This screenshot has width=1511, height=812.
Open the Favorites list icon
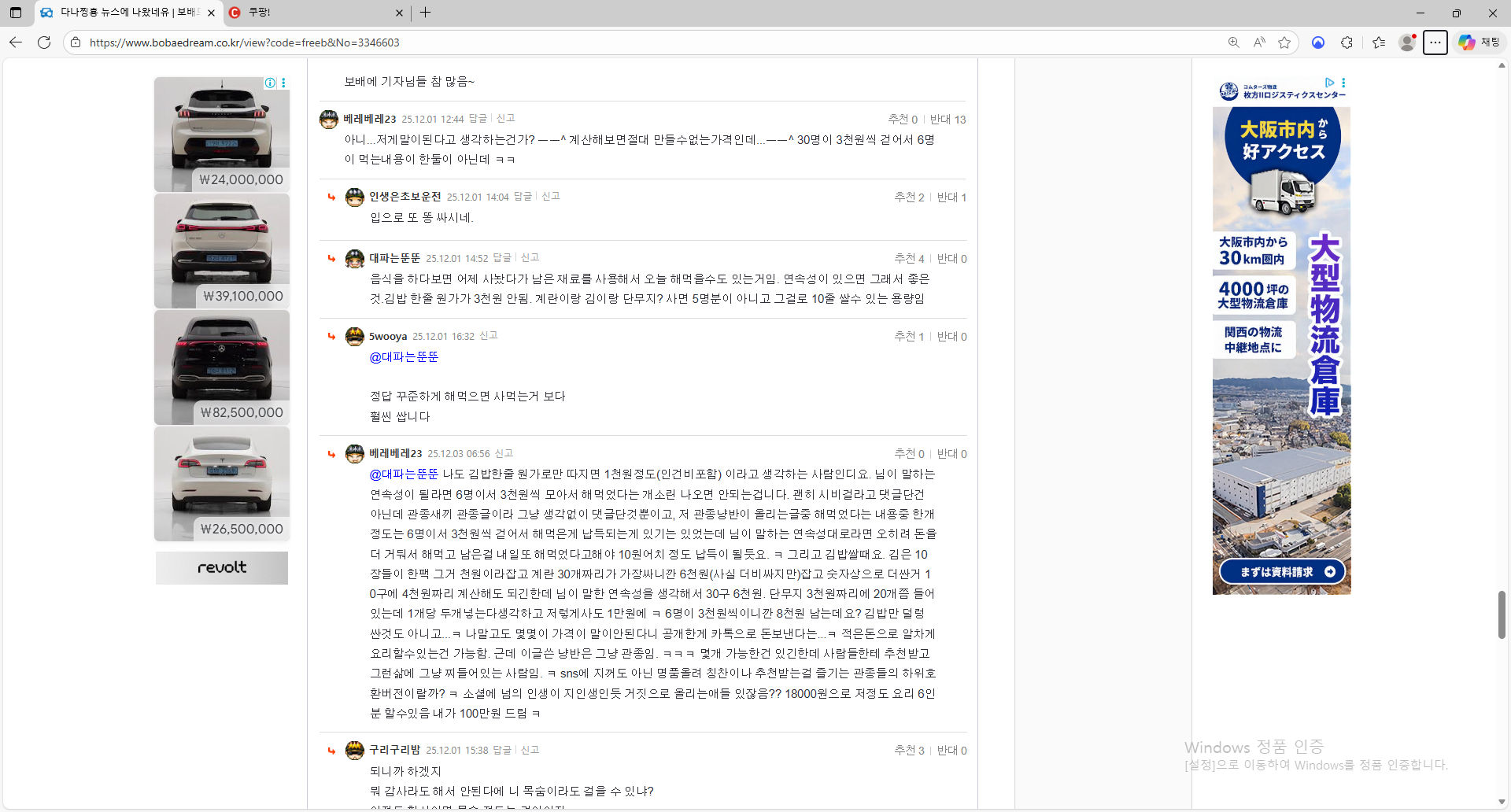click(1378, 42)
